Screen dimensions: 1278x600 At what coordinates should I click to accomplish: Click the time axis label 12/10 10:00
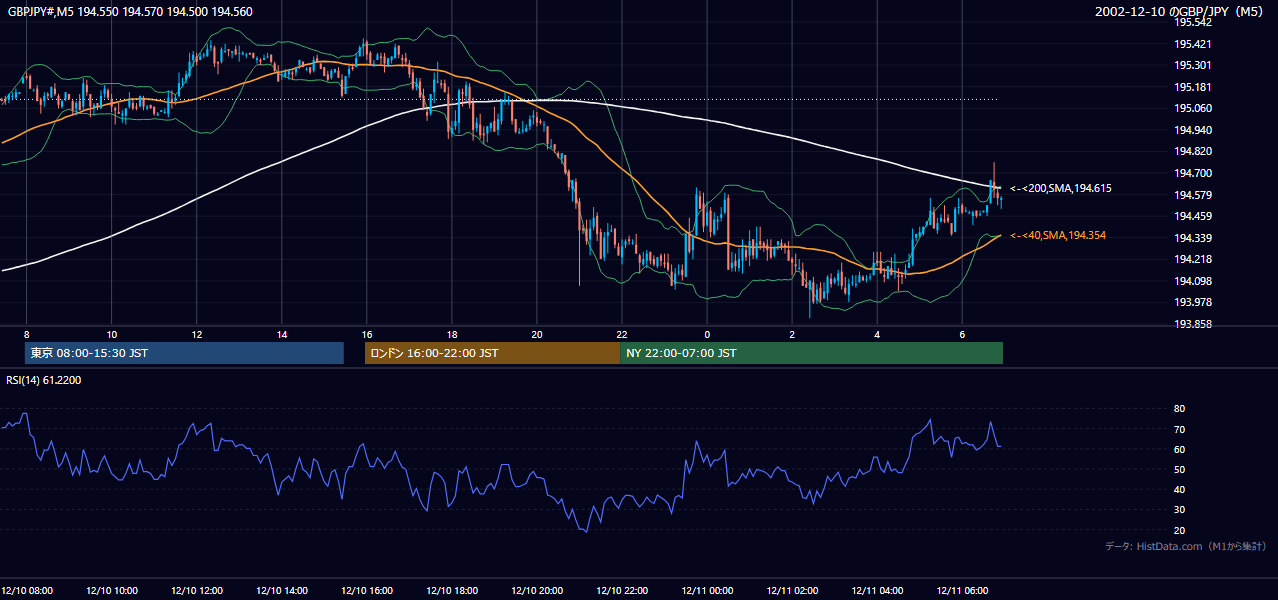(x=112, y=591)
